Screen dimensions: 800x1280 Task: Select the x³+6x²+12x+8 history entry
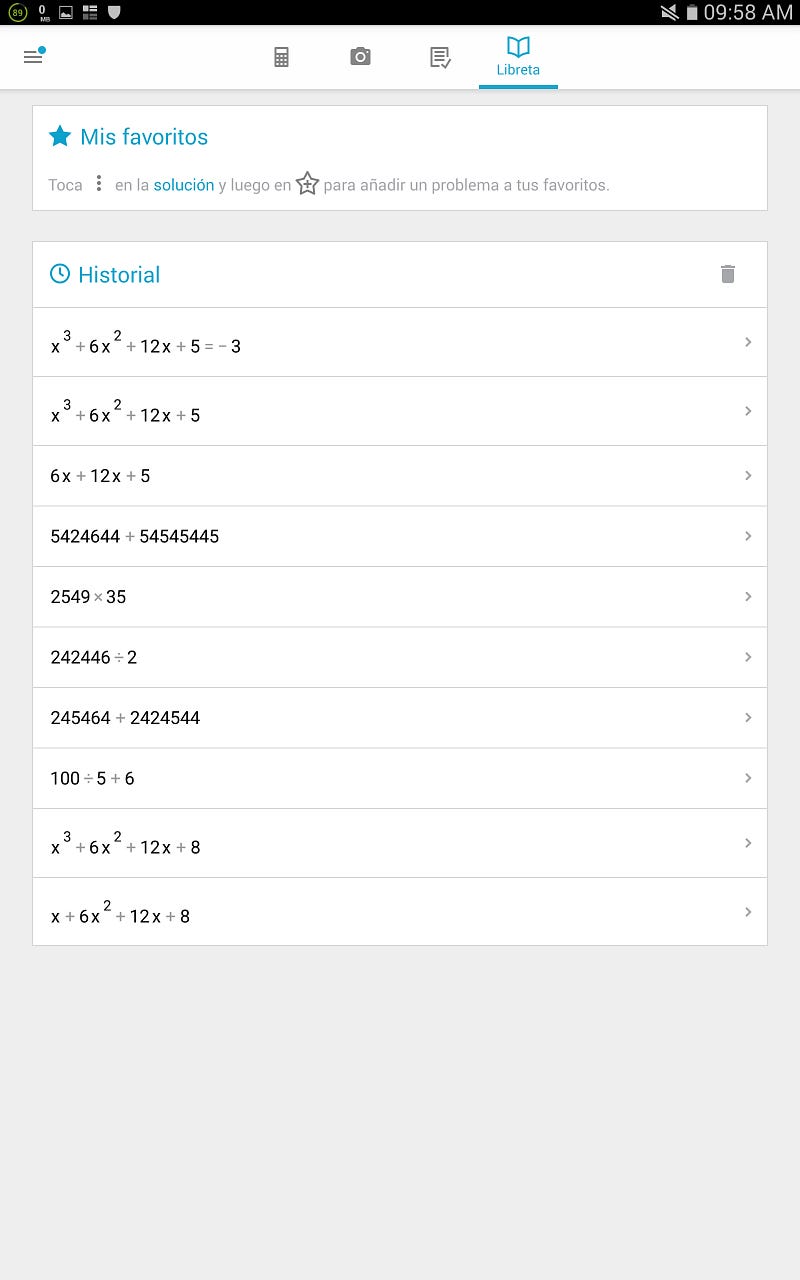tap(400, 843)
